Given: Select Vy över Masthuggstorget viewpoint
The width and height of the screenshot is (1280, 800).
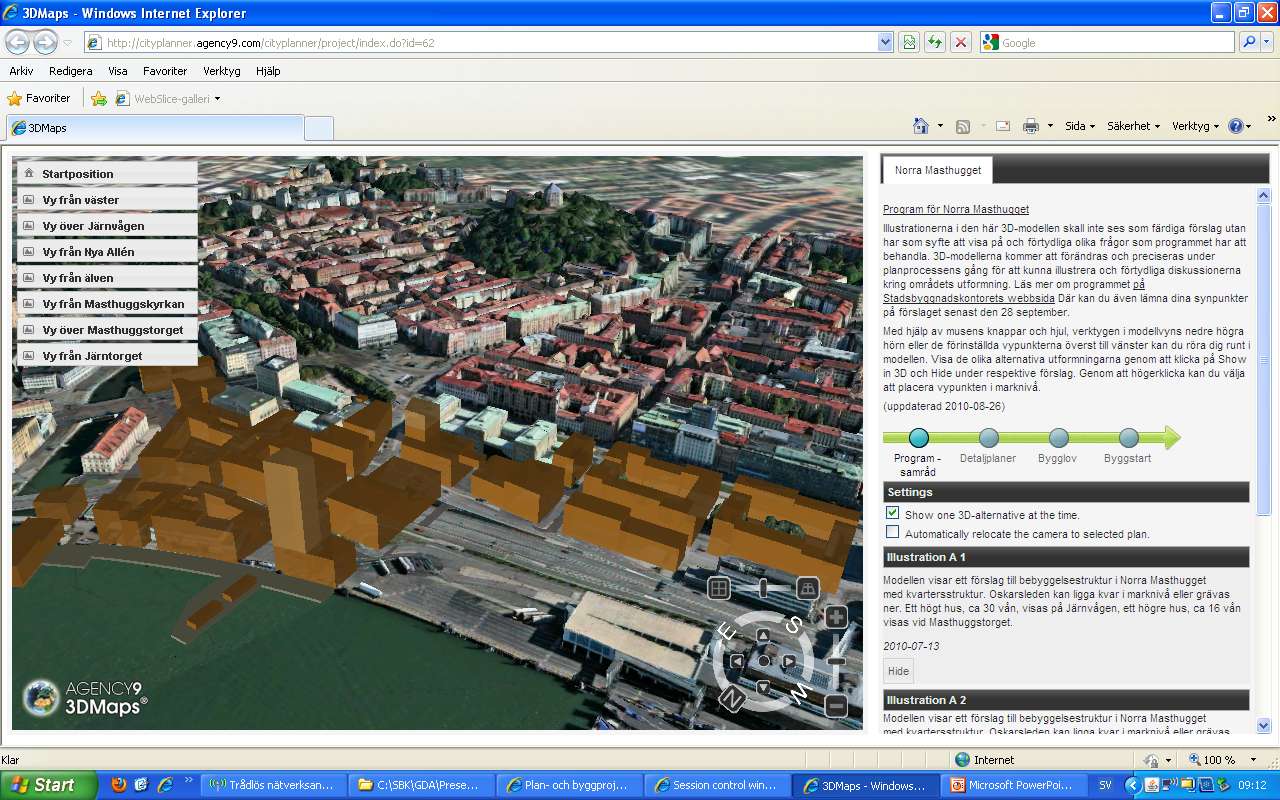Looking at the screenshot, I should click(x=106, y=330).
